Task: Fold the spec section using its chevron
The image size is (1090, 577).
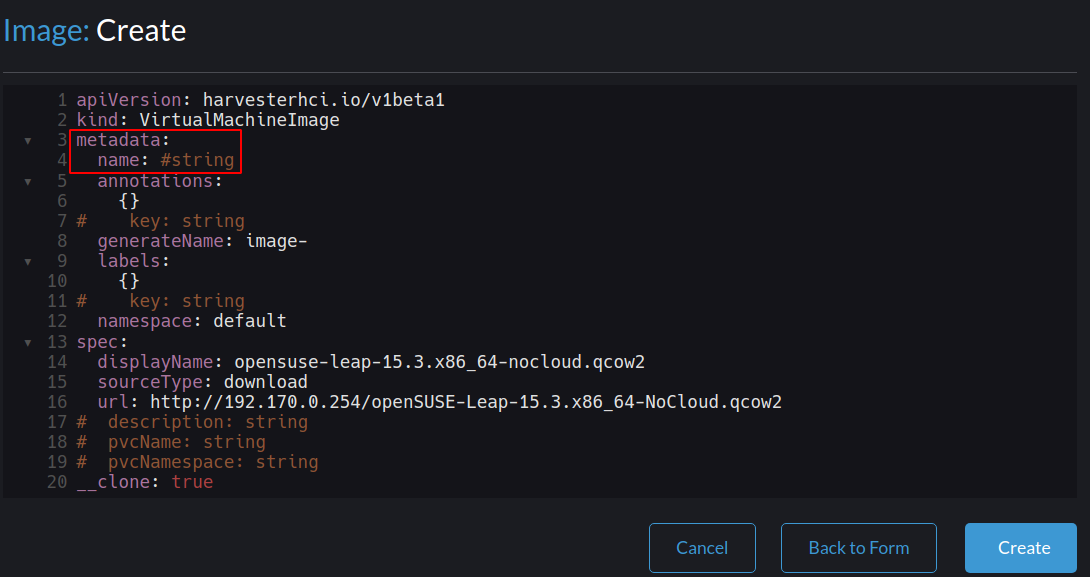Action: click(28, 341)
